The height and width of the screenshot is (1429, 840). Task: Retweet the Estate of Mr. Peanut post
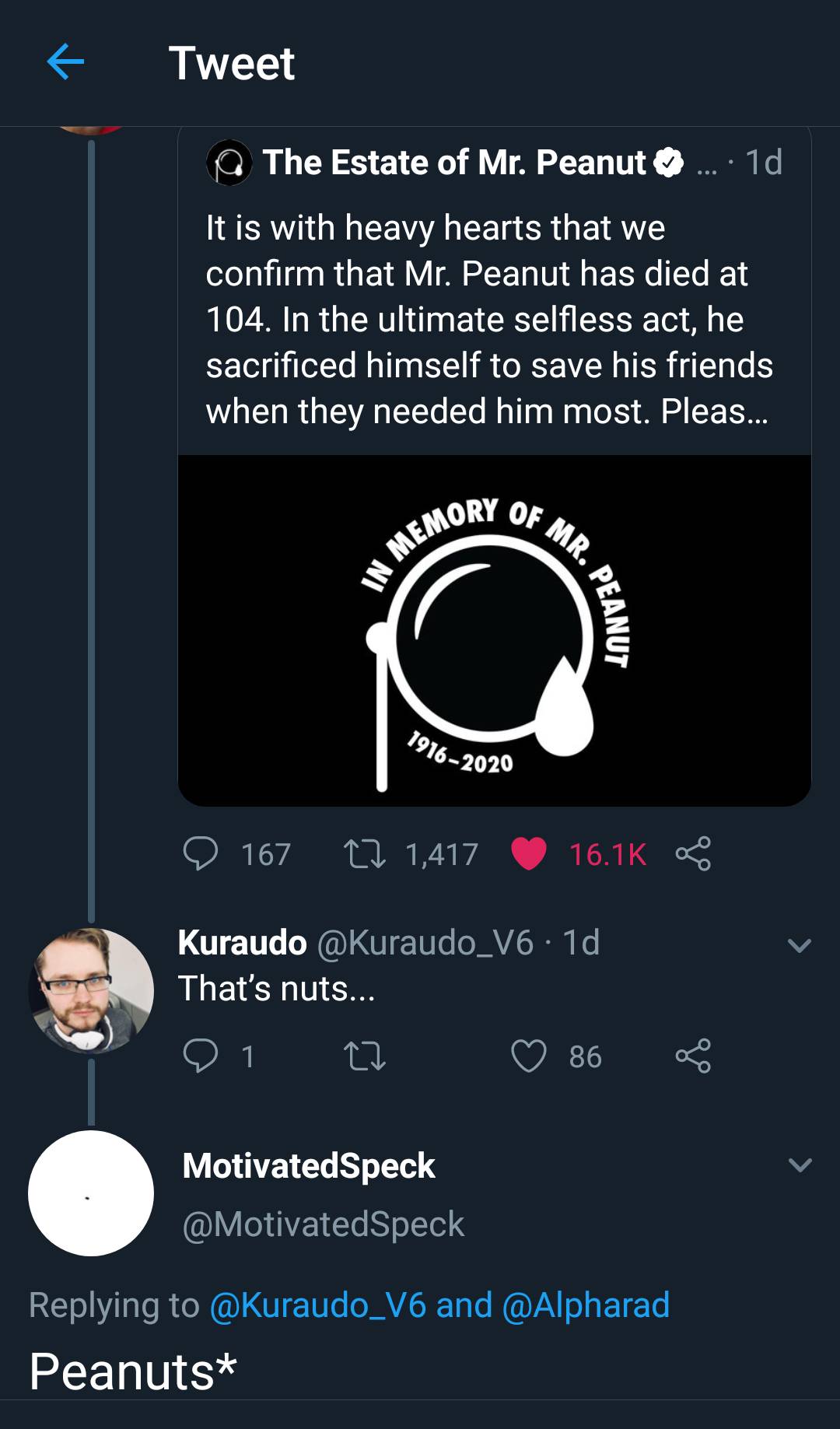point(364,853)
